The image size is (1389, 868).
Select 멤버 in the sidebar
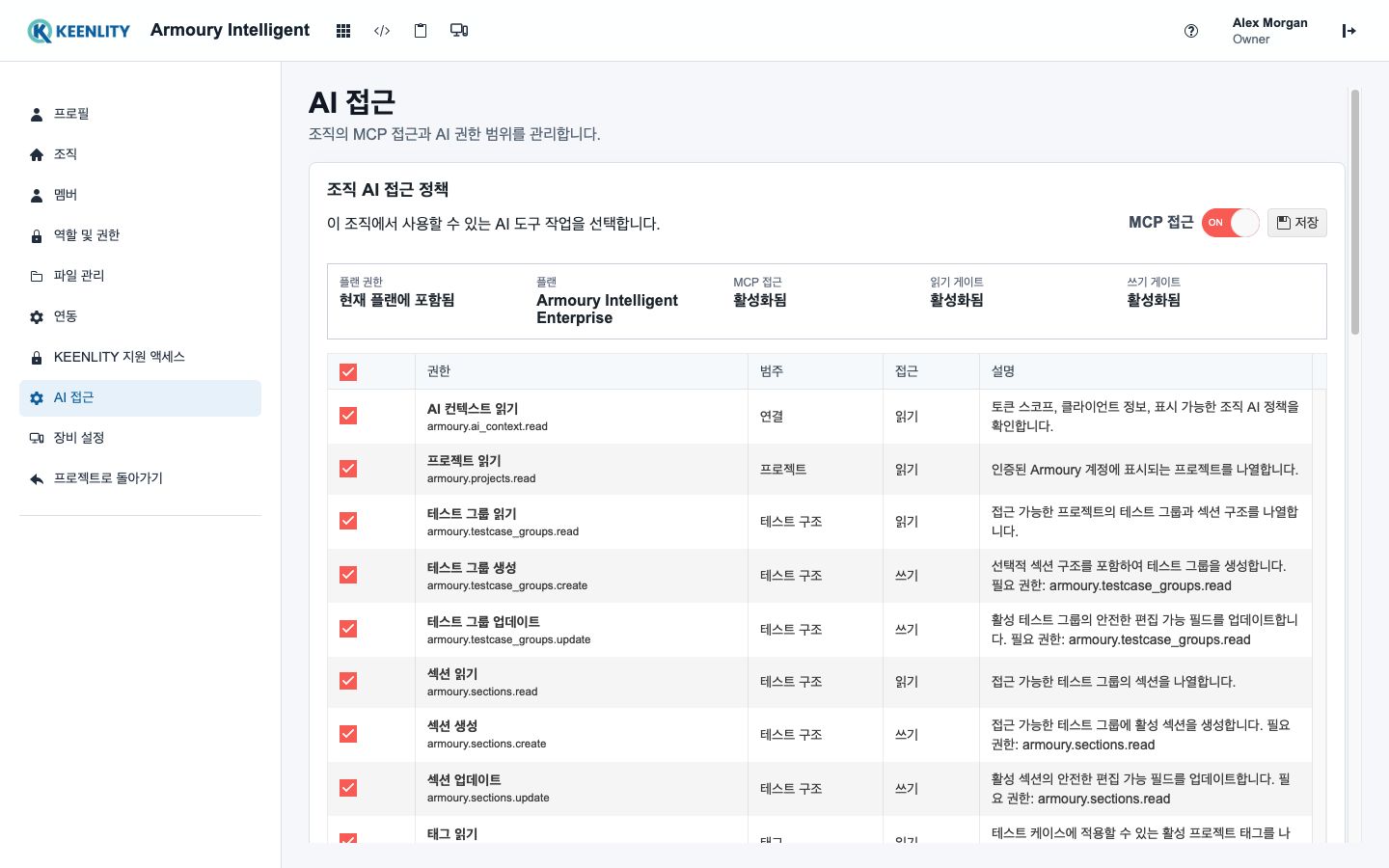pos(140,195)
